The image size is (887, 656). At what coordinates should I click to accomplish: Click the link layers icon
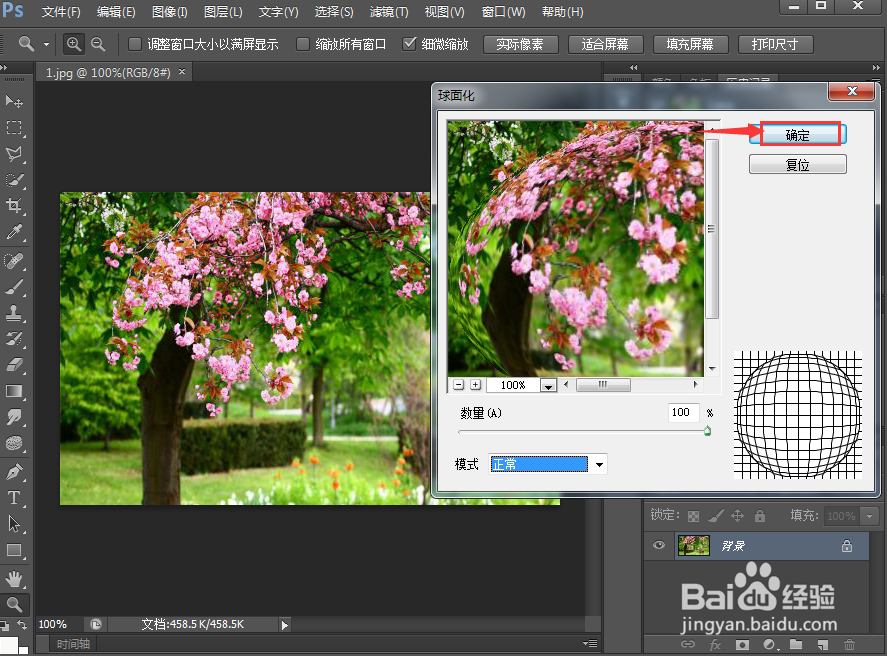(x=688, y=644)
